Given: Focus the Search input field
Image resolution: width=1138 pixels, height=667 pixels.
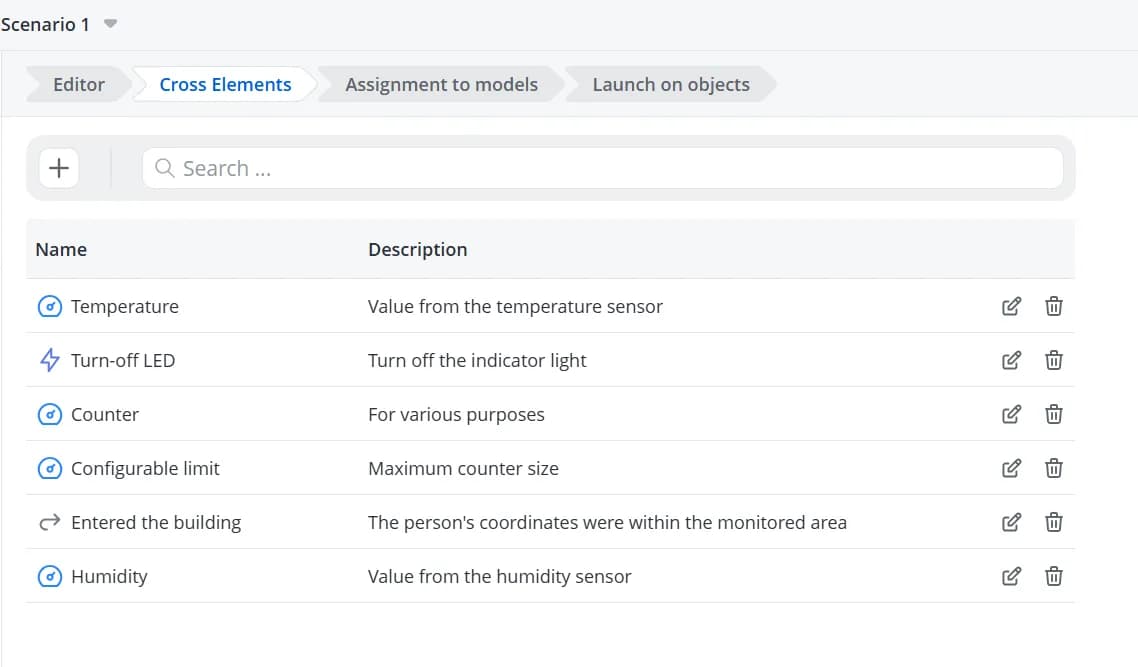Looking at the screenshot, I should click(602, 168).
